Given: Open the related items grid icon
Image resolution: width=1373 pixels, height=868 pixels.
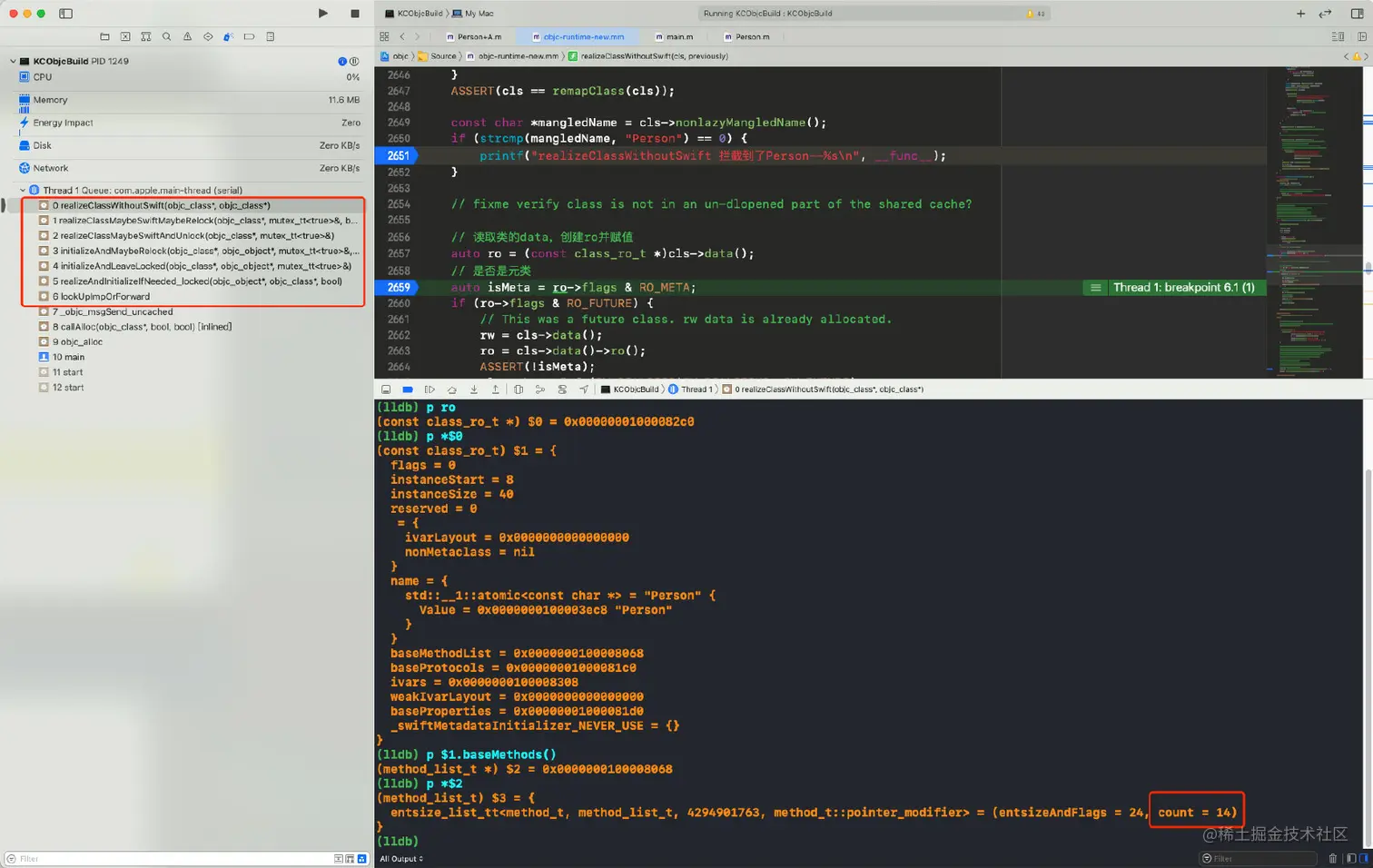Looking at the screenshot, I should (x=384, y=37).
